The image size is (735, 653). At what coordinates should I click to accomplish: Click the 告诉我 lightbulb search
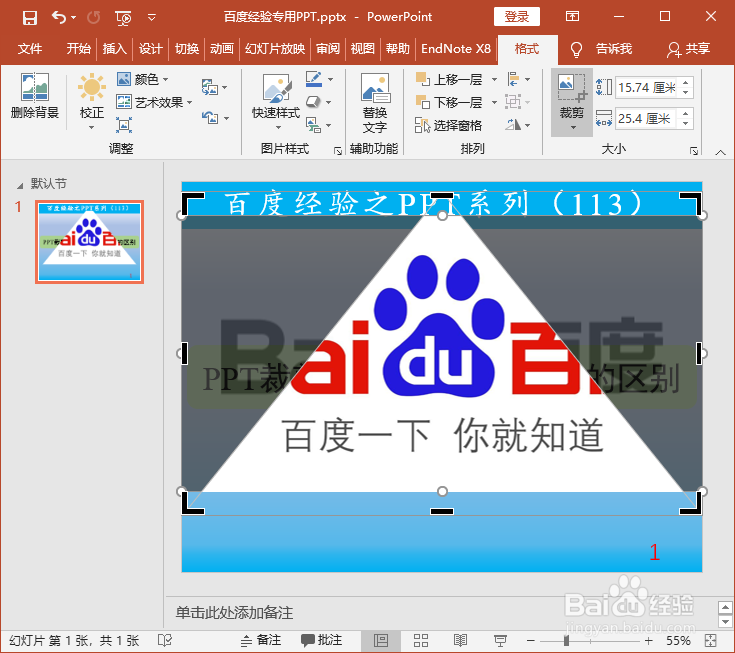click(601, 49)
